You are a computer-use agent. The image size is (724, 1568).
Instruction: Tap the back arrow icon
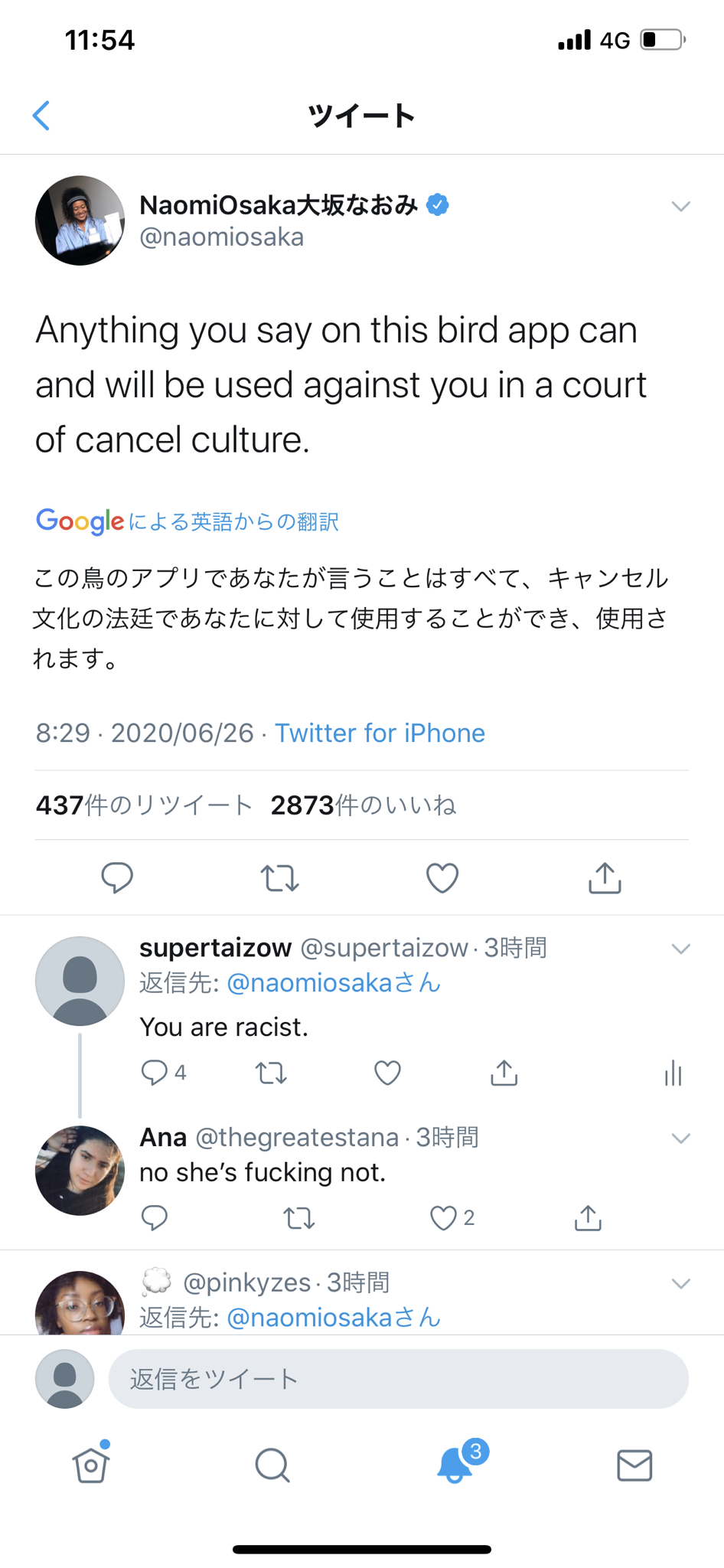(42, 116)
